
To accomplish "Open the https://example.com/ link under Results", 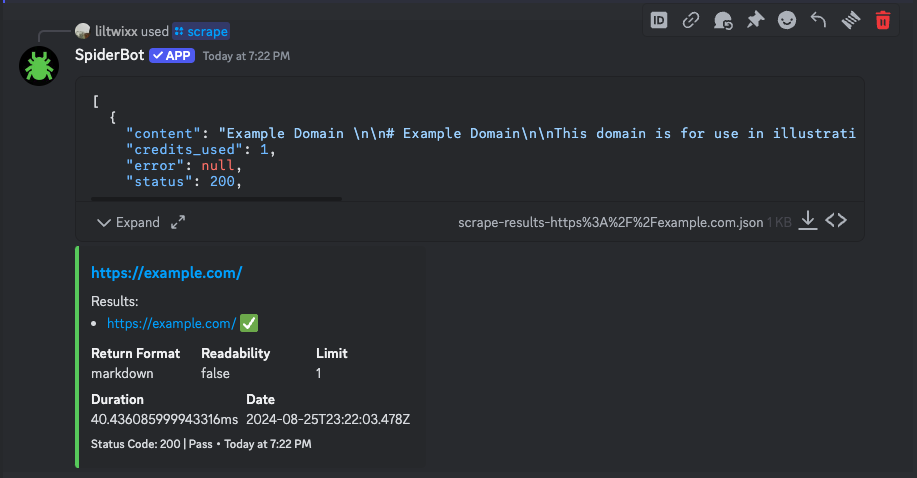I will tap(171, 324).
